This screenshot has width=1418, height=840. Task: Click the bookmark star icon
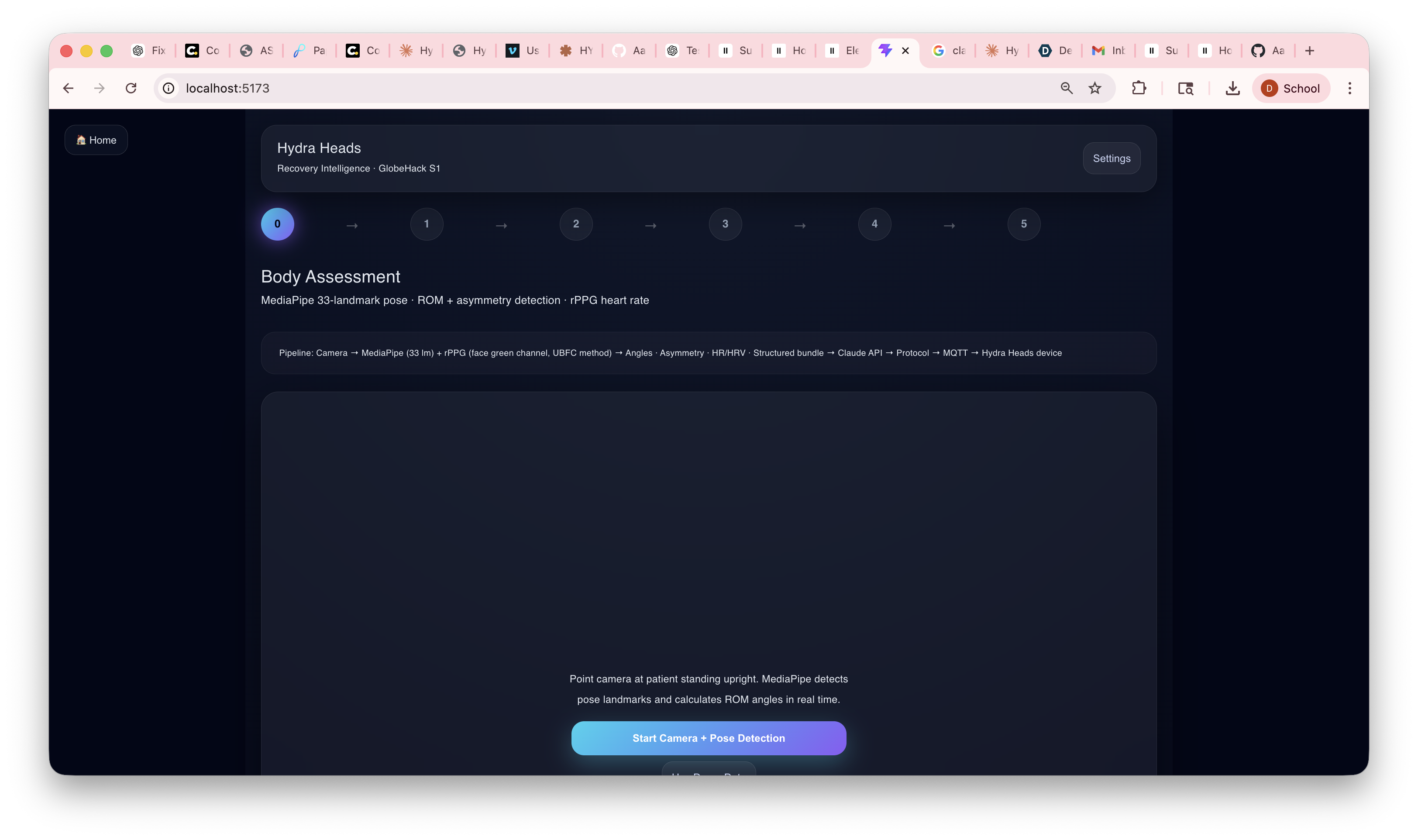point(1095,88)
